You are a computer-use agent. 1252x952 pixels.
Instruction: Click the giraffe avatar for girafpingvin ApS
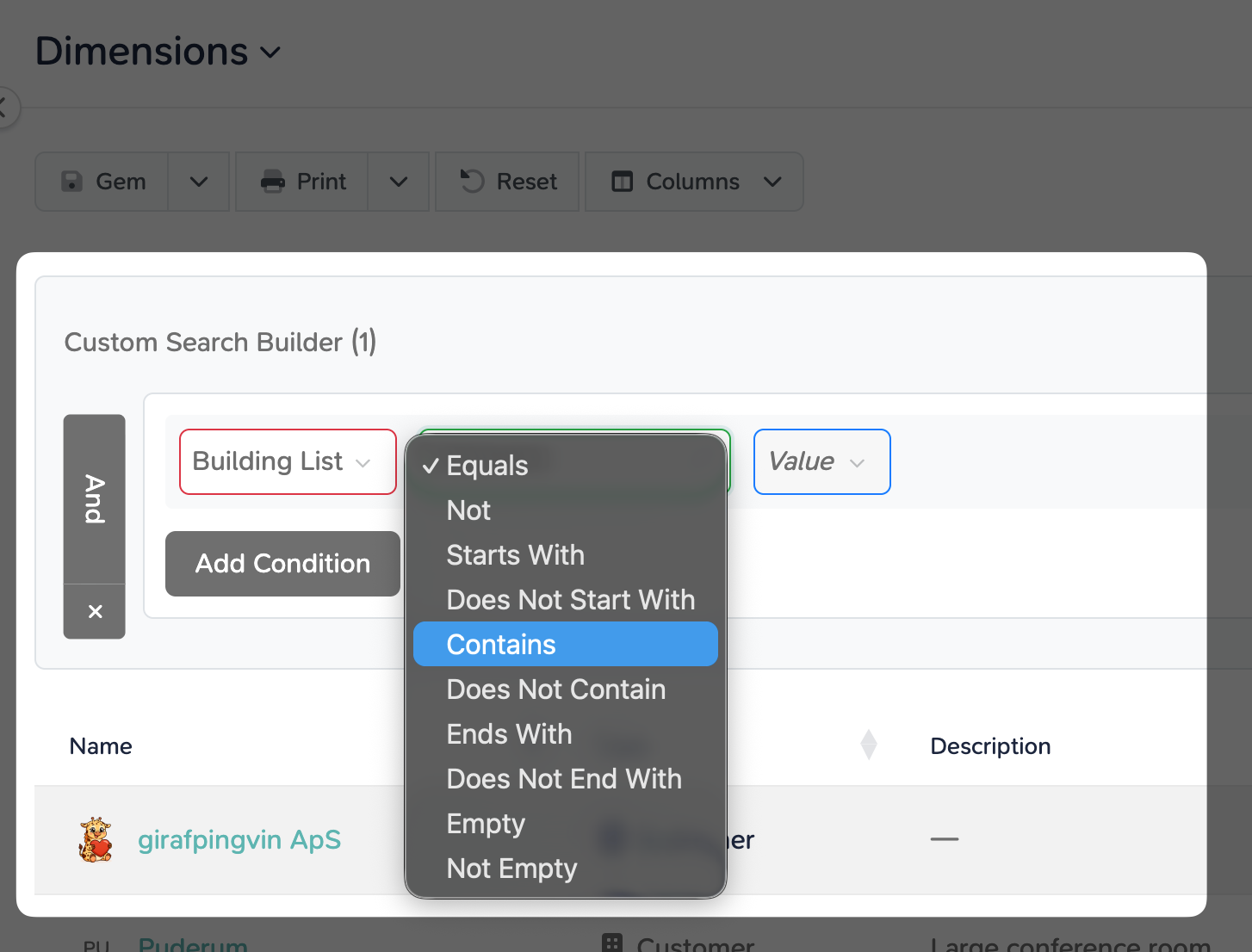95,839
